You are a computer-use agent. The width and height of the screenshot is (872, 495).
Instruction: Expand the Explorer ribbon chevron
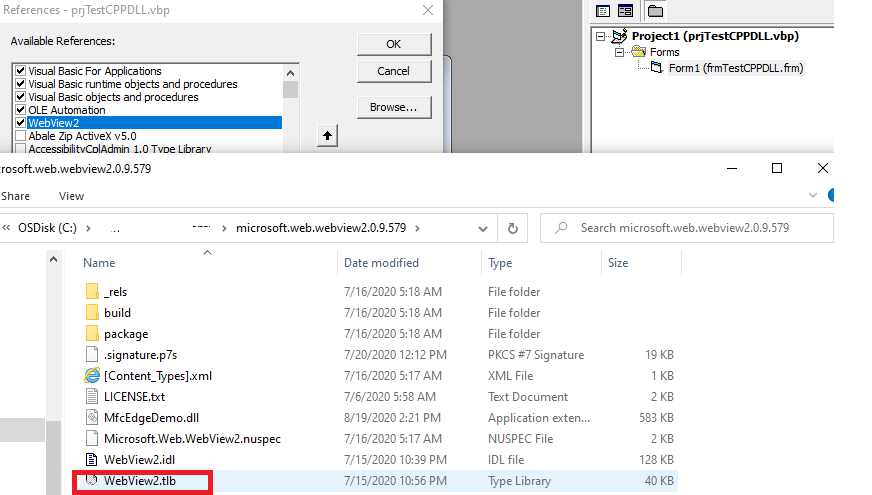[x=813, y=195]
